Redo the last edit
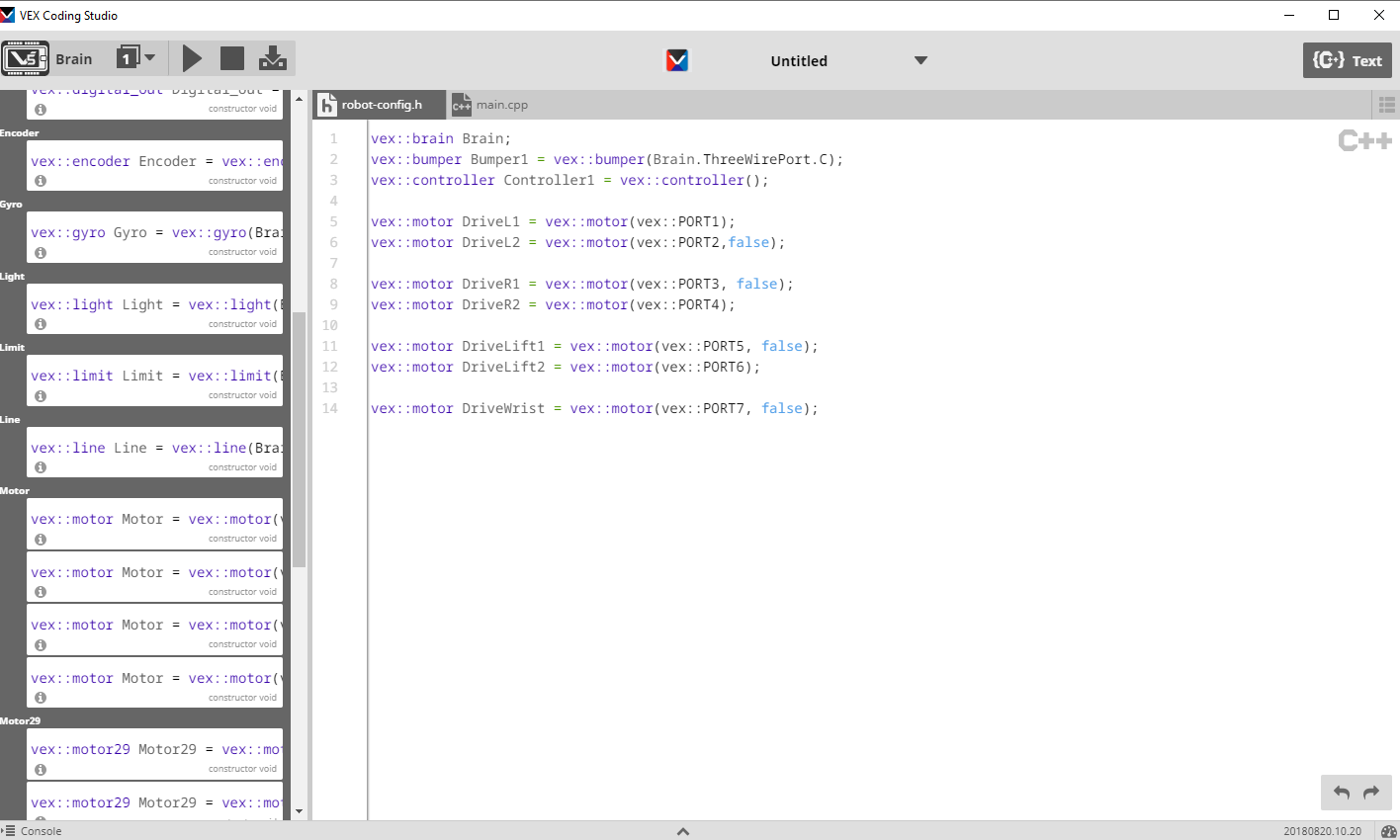Screen dimensions: 1400x840 tap(1371, 793)
